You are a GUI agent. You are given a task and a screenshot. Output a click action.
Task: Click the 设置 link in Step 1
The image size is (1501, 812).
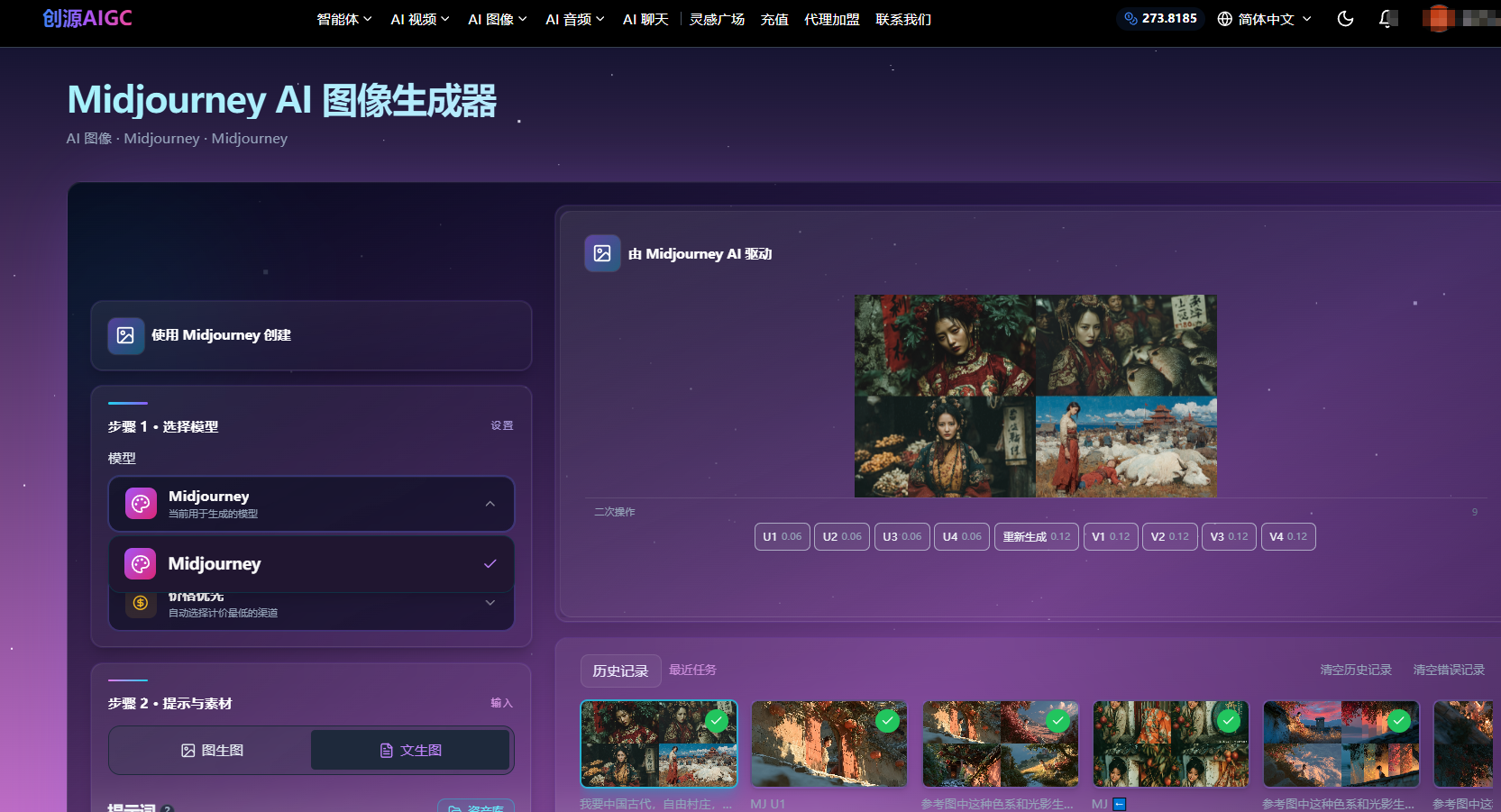point(502,425)
